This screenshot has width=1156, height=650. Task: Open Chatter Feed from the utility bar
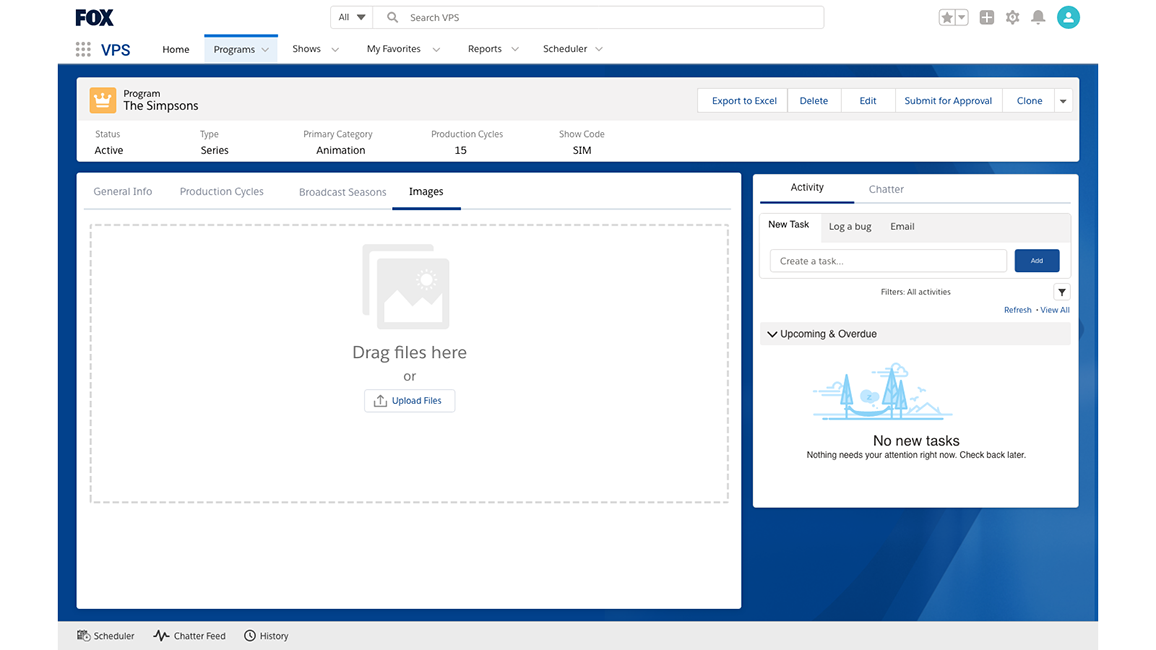pyautogui.click(x=189, y=635)
